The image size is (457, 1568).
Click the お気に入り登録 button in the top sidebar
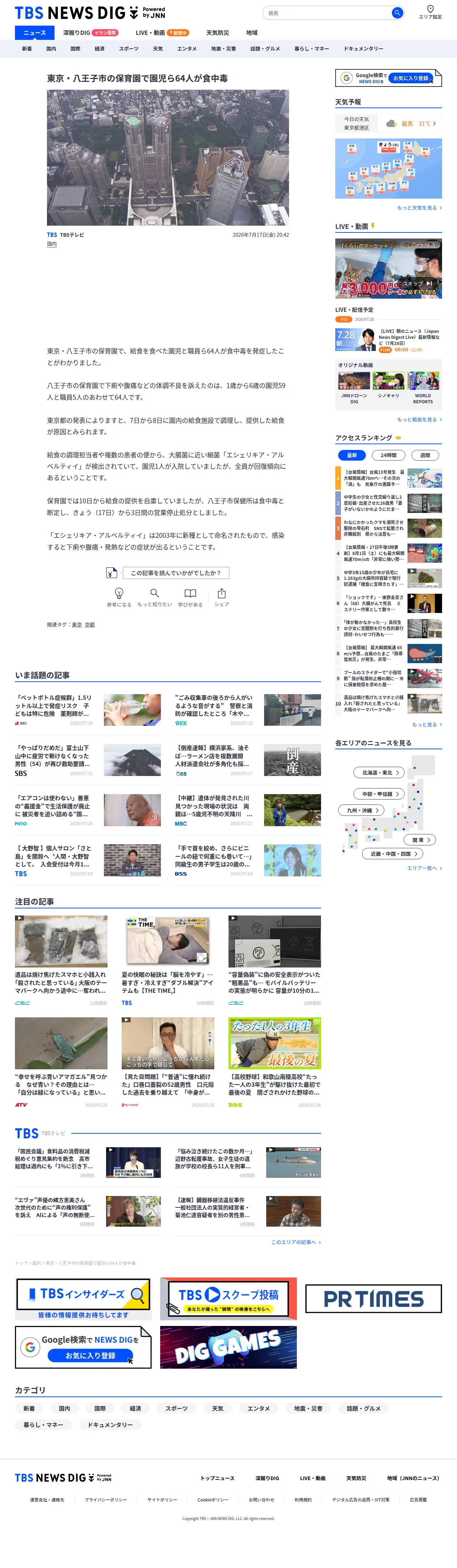click(410, 78)
